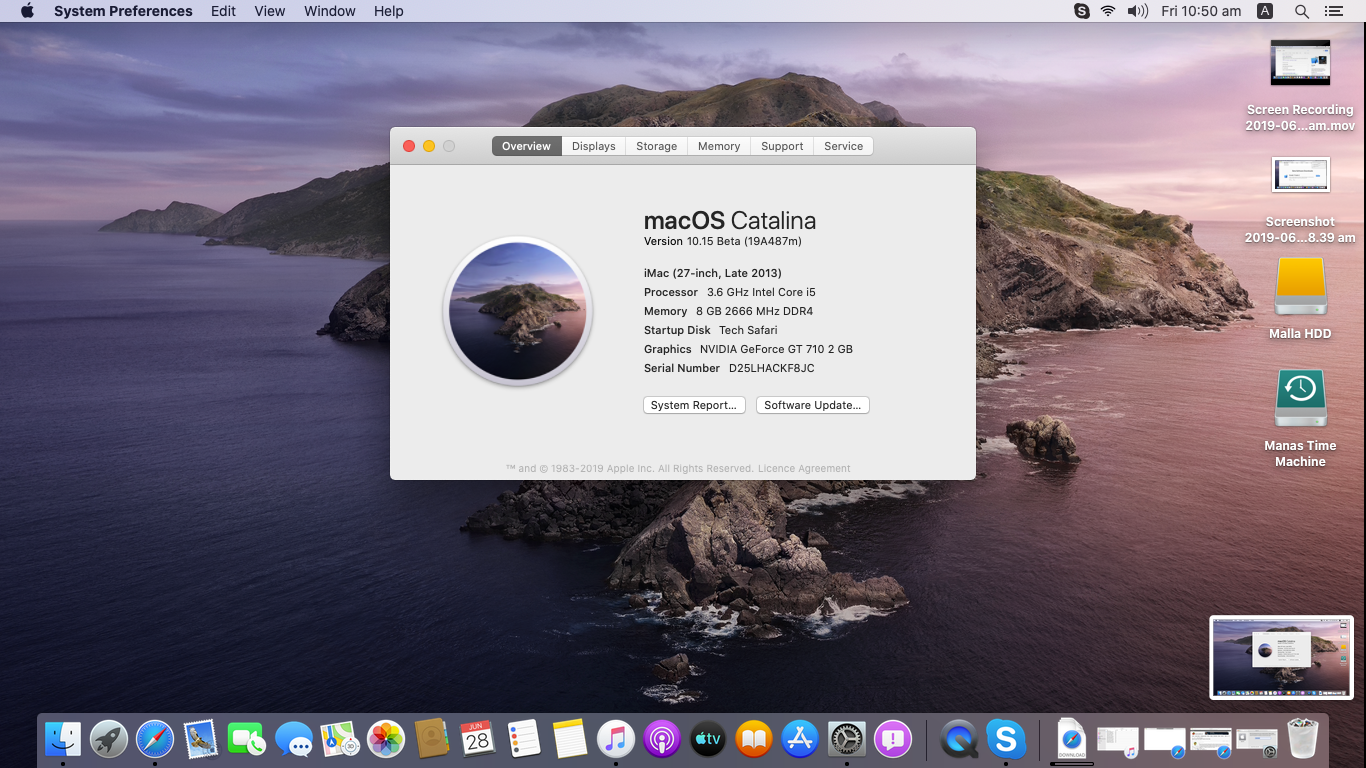Click the processor value '3.6 GHz Intel Core i5'
The width and height of the screenshot is (1366, 768).
click(x=761, y=292)
